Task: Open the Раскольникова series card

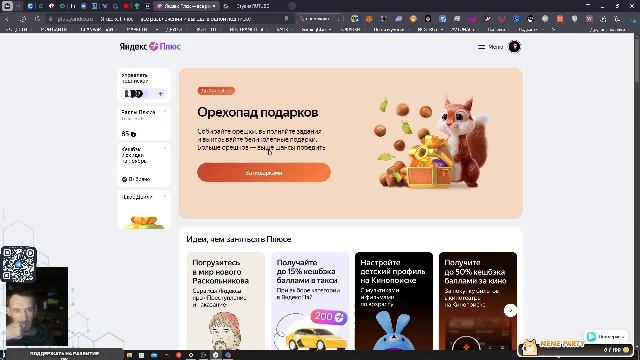Action: coord(226,301)
